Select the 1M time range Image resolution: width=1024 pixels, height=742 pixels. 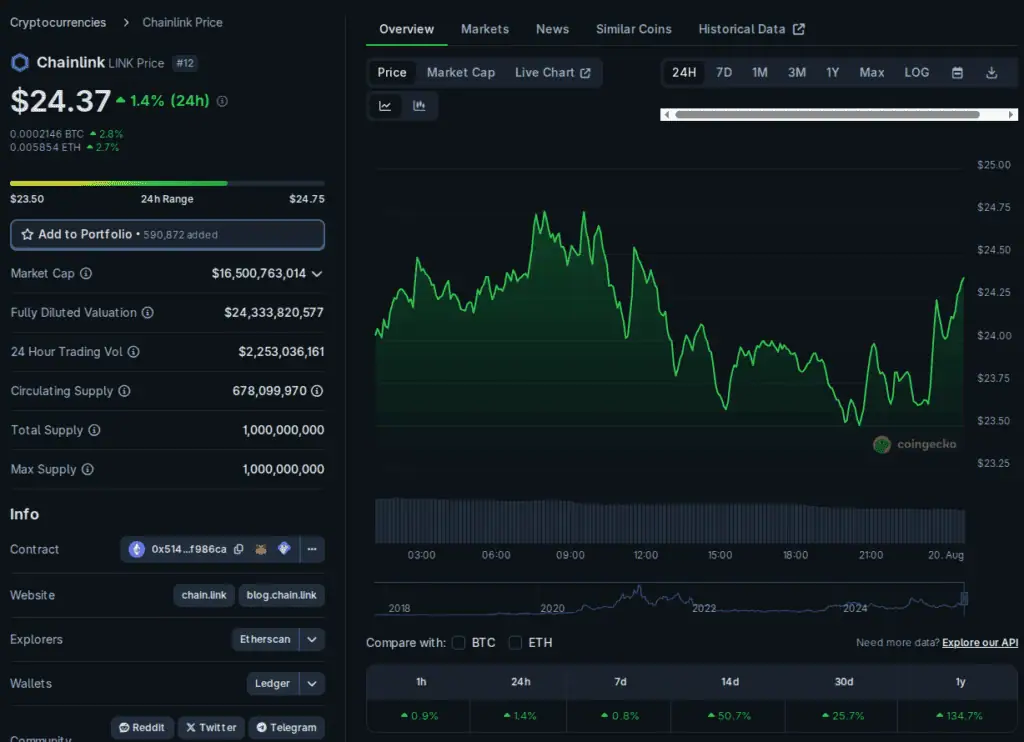coord(760,73)
